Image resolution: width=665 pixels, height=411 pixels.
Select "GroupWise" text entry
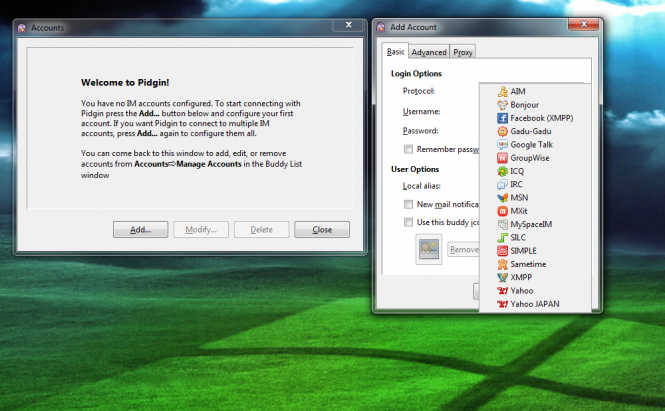[530, 158]
